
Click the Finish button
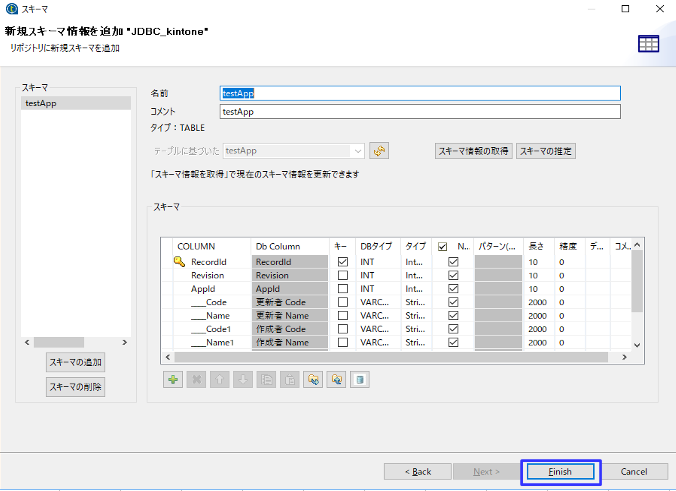(x=560, y=472)
